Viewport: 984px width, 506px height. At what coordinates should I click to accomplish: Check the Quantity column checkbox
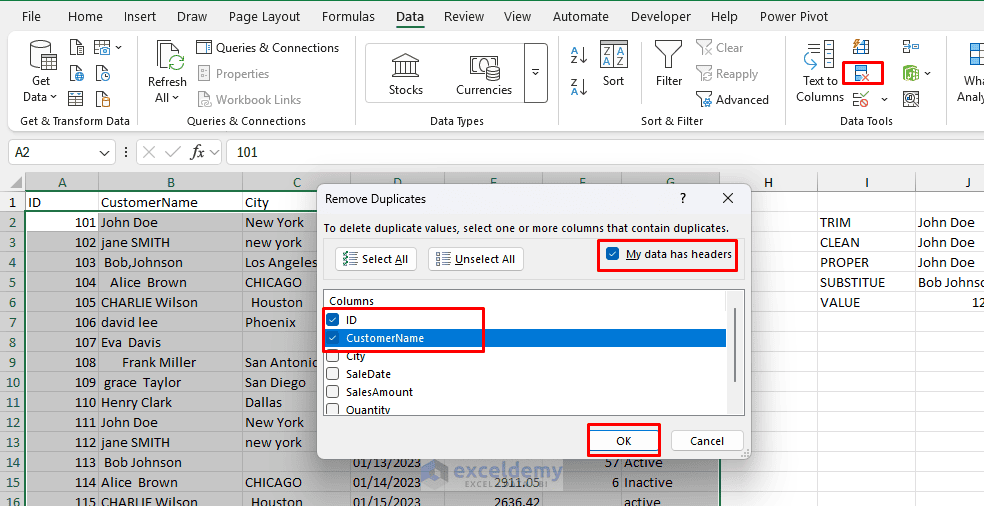333,409
